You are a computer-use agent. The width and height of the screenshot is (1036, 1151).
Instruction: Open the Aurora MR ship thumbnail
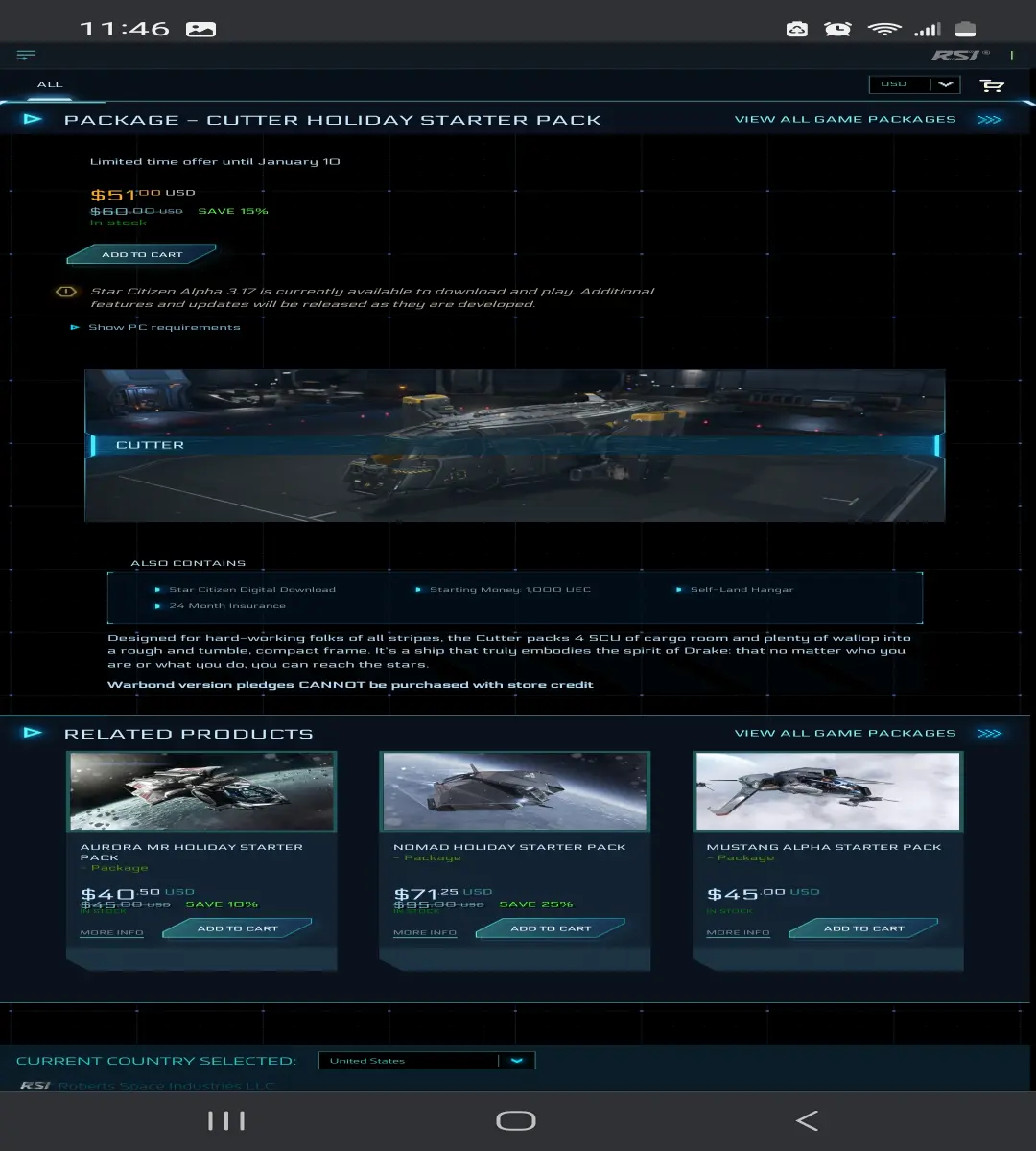202,791
